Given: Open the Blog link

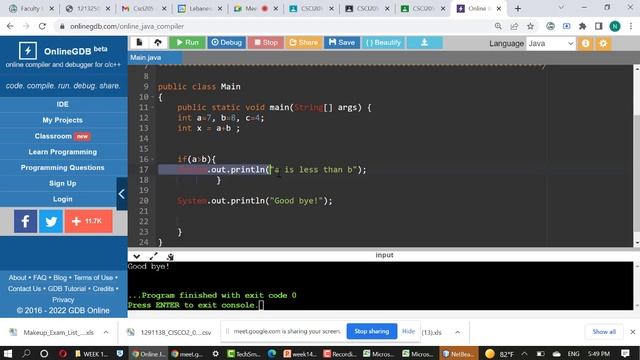Looking at the screenshot, I should pos(60,278).
